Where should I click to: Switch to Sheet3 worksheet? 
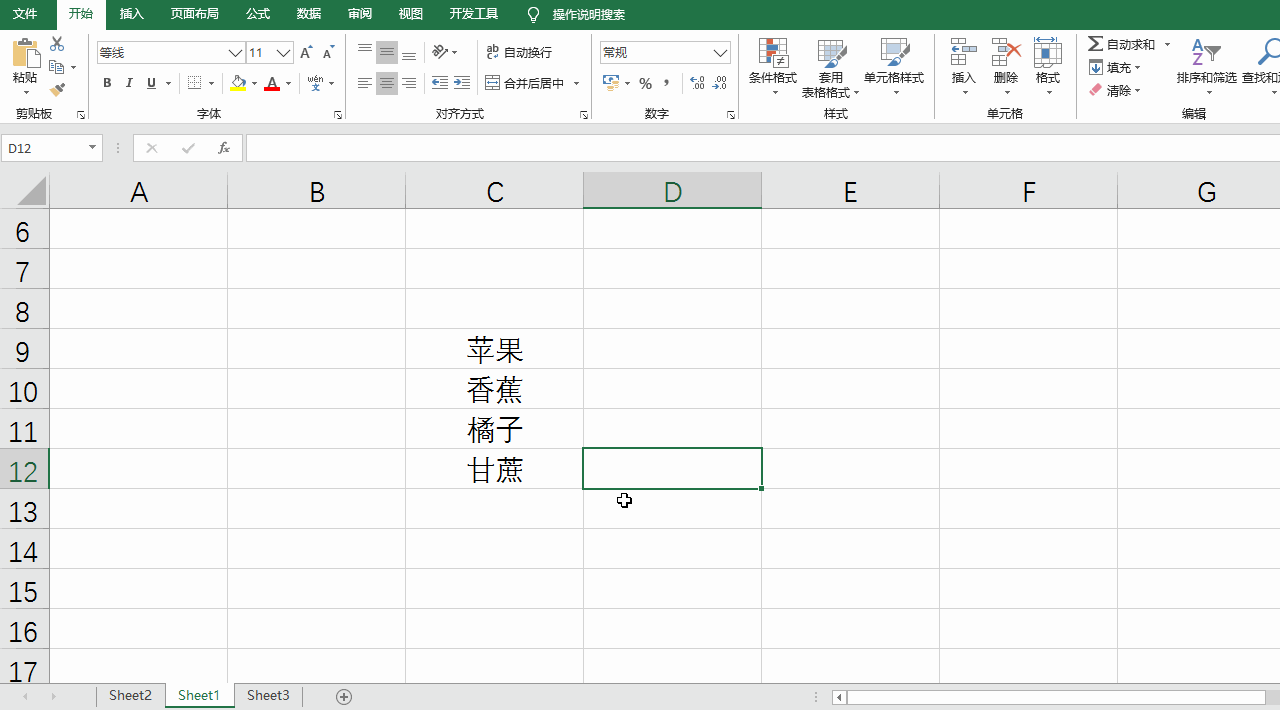267,695
